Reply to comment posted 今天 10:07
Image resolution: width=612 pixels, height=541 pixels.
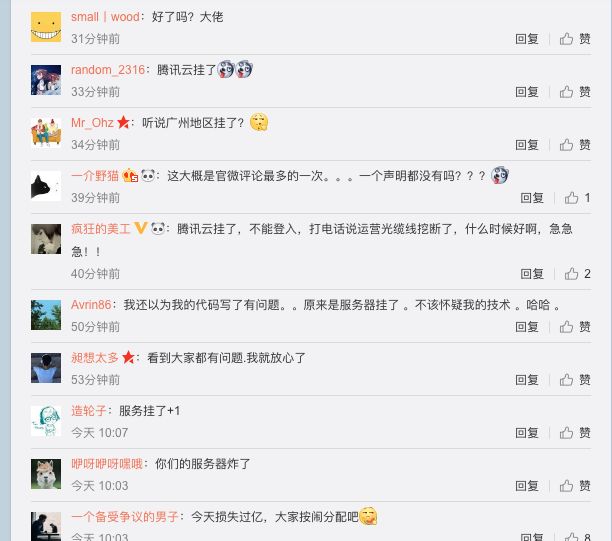coord(527,433)
